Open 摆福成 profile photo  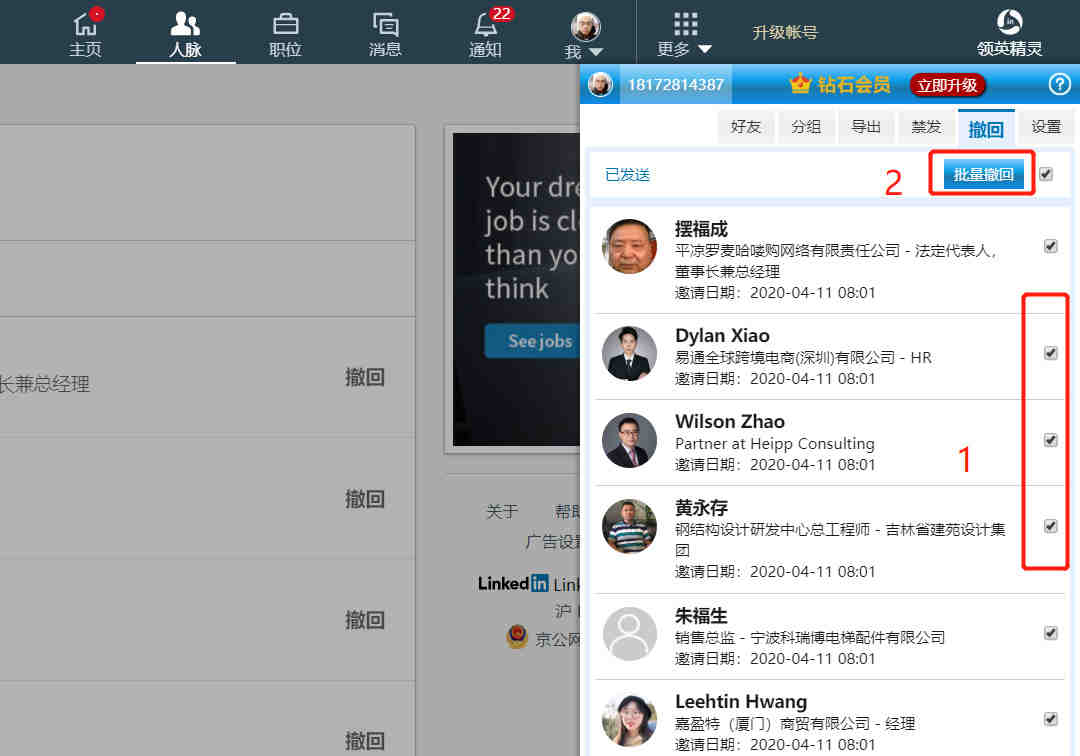630,246
